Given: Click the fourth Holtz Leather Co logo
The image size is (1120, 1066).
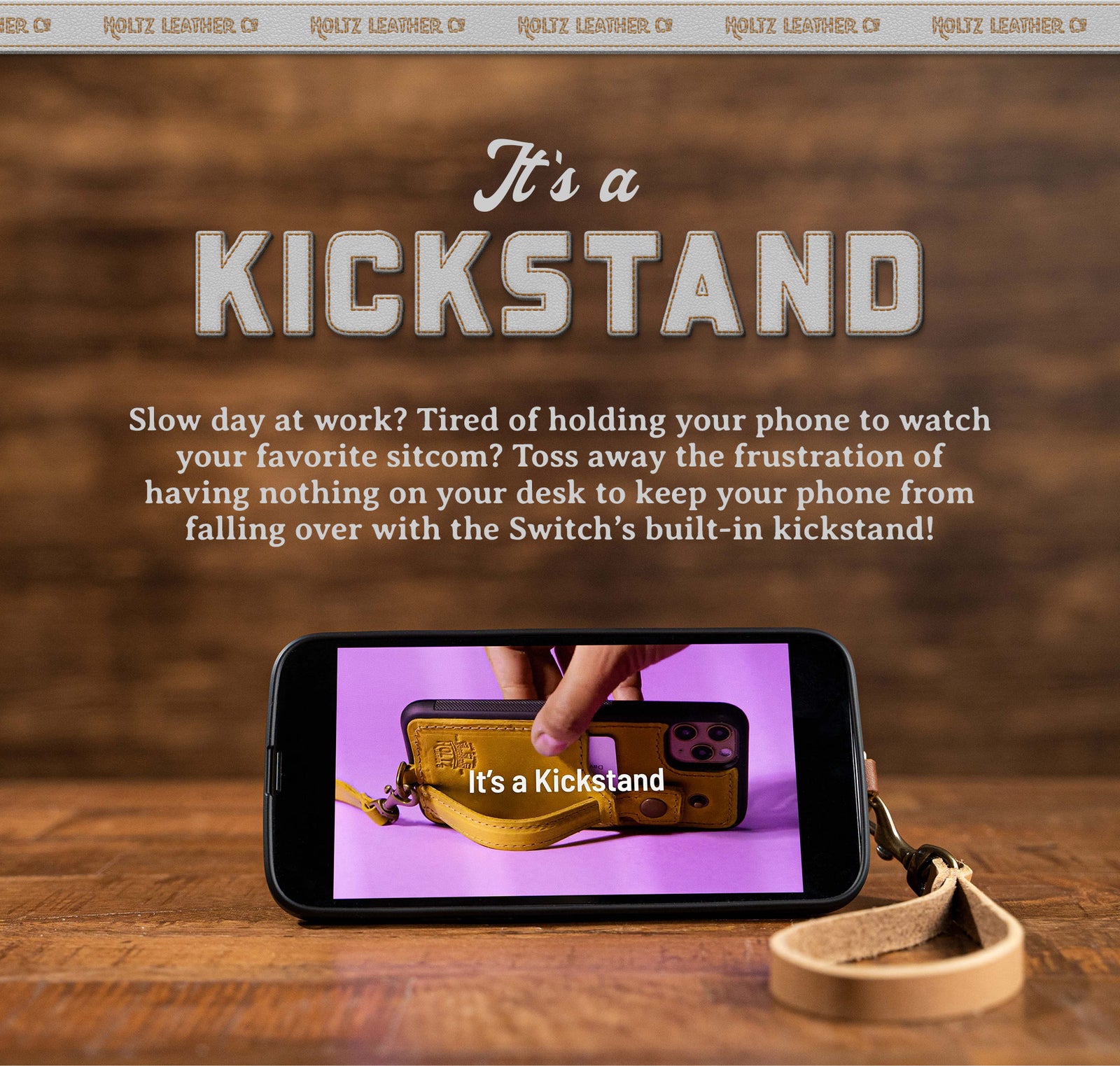Looking at the screenshot, I should pyautogui.click(x=802, y=27).
